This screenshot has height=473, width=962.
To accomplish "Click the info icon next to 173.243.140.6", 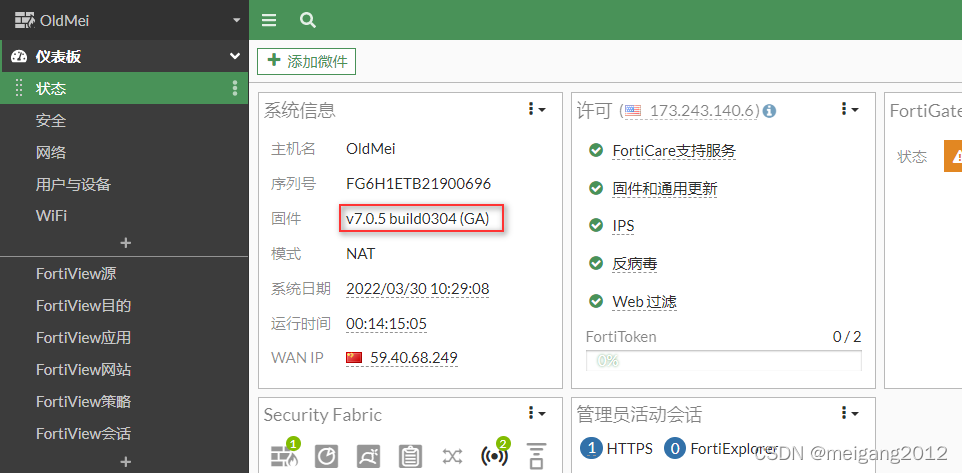I will coord(769,111).
